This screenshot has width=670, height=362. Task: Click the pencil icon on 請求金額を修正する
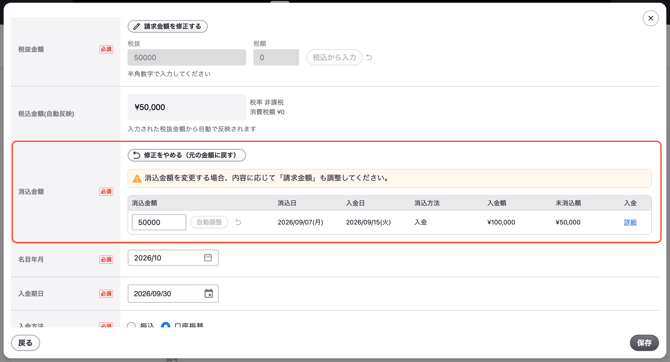tap(136, 26)
